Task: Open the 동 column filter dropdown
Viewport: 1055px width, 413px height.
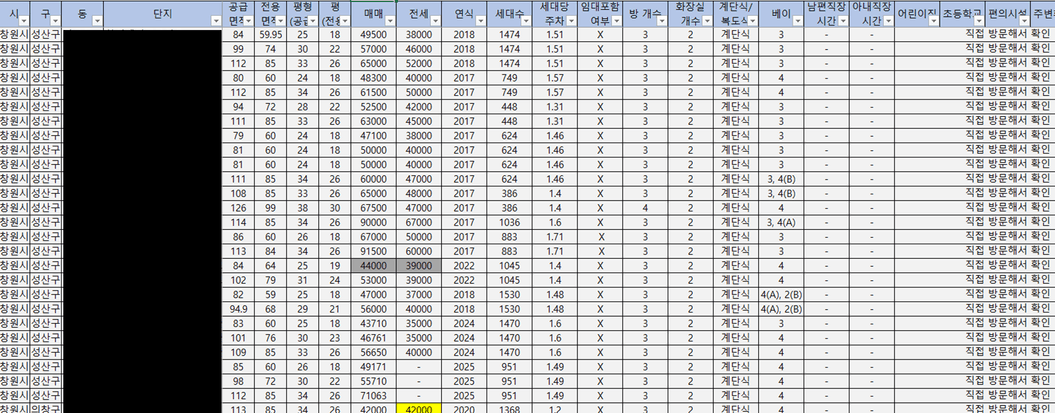Action: pyautogui.click(x=98, y=22)
